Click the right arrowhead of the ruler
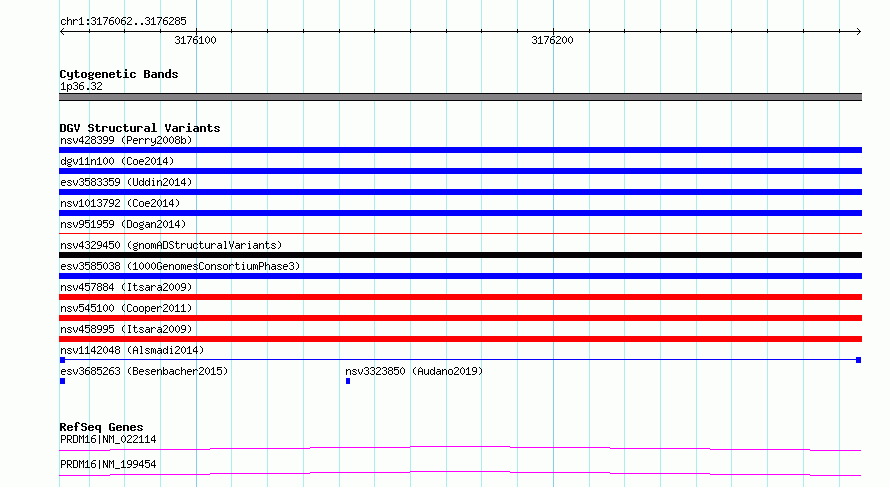Viewport: 890px width, 487px height. click(x=858, y=32)
